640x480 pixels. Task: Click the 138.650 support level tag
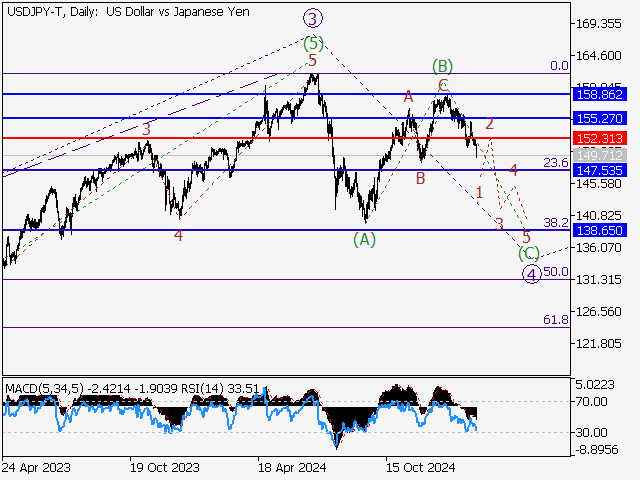pos(600,230)
